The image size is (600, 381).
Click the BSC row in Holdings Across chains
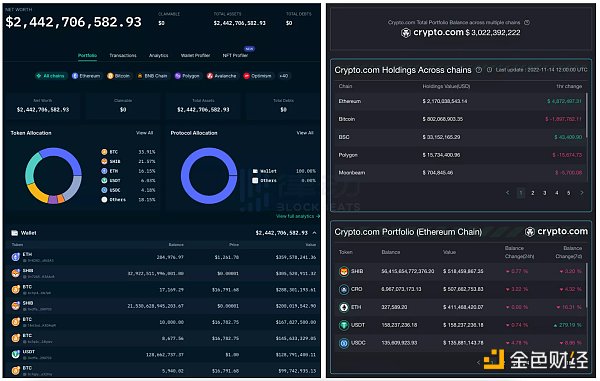(x=460, y=137)
